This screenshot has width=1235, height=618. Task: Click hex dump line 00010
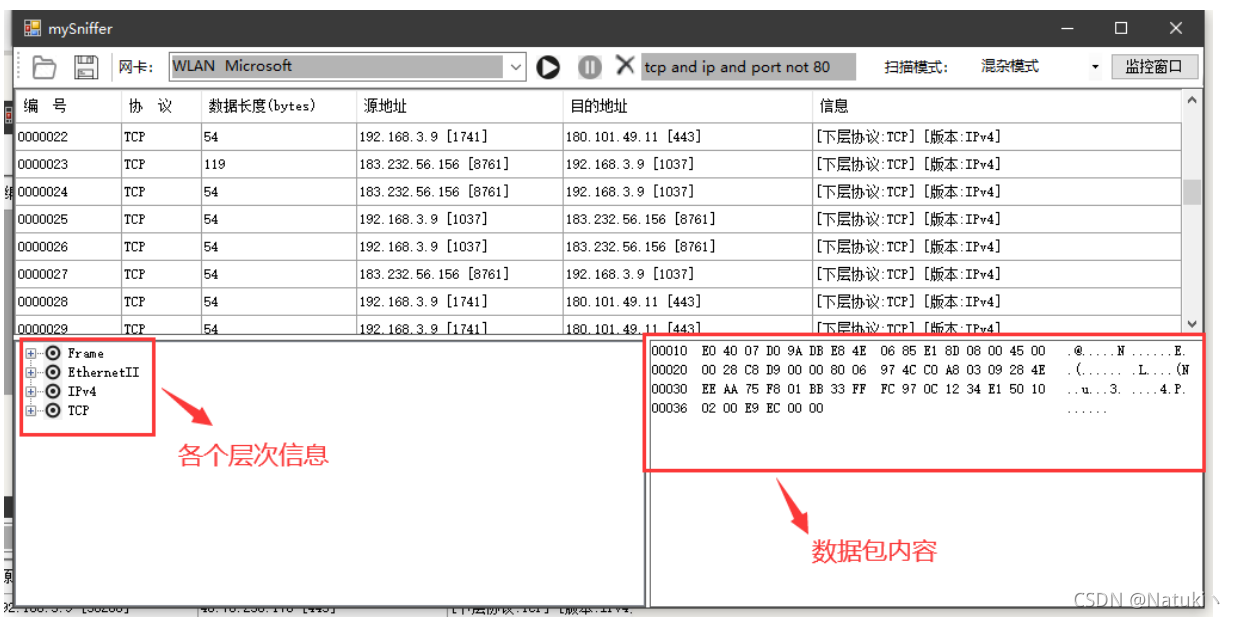click(918, 352)
